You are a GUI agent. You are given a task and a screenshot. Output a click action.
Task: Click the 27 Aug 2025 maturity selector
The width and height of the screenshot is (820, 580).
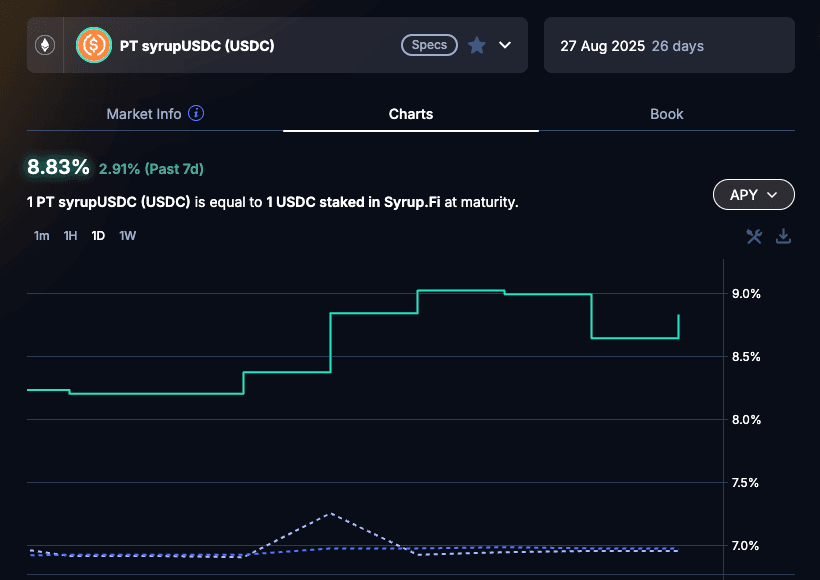coord(669,45)
